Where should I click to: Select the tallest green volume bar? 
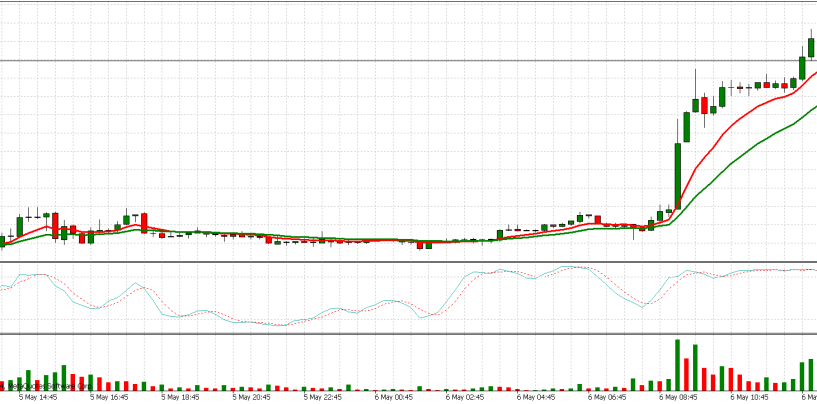[678, 365]
